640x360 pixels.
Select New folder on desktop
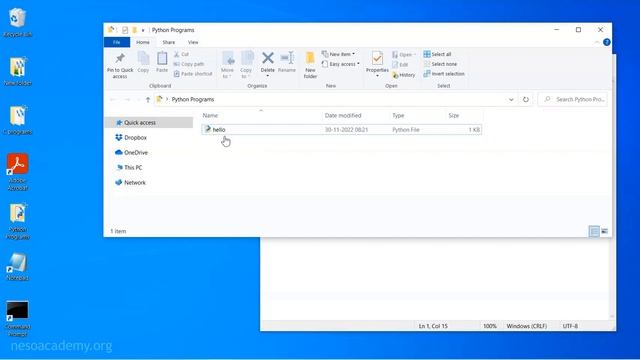[18, 72]
